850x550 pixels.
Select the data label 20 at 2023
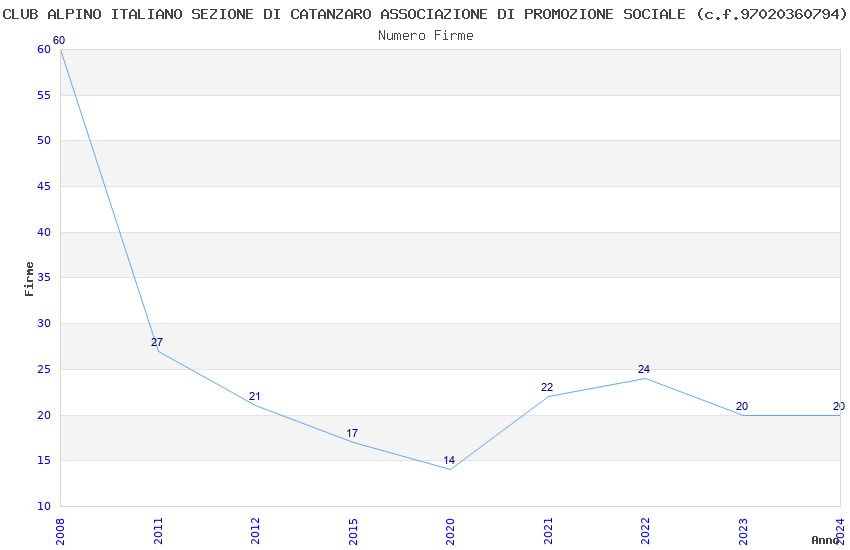pos(742,406)
